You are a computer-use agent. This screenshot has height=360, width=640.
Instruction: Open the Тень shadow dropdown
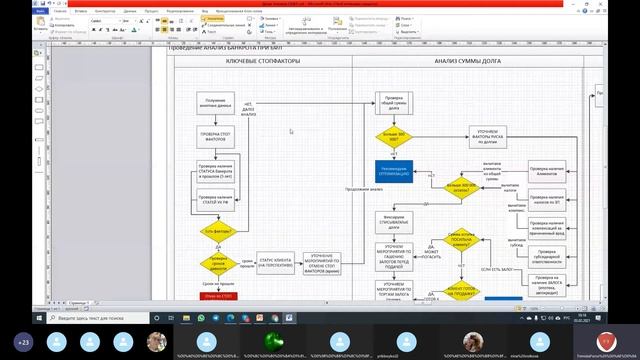[x=267, y=31]
